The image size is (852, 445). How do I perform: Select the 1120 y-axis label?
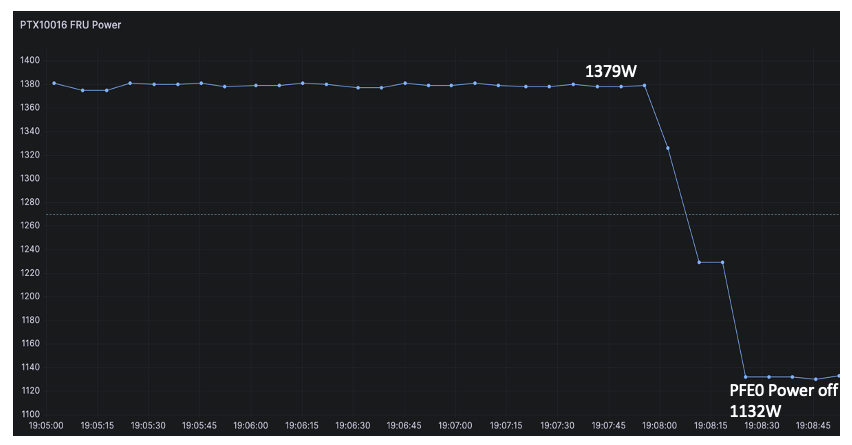click(30, 391)
